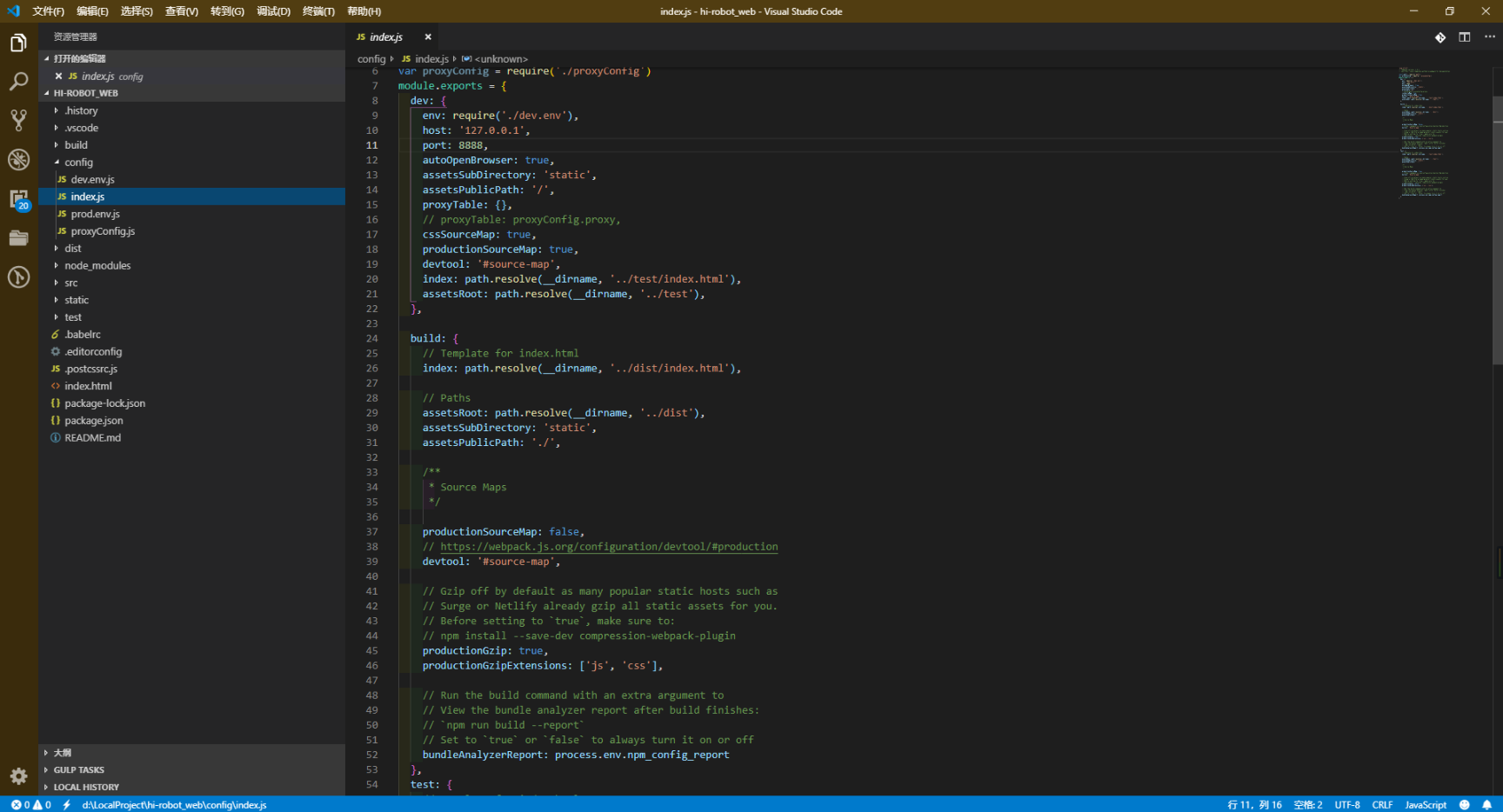This screenshot has width=1503, height=812.
Task: Change language mode JavaScript
Action: pyautogui.click(x=1426, y=805)
